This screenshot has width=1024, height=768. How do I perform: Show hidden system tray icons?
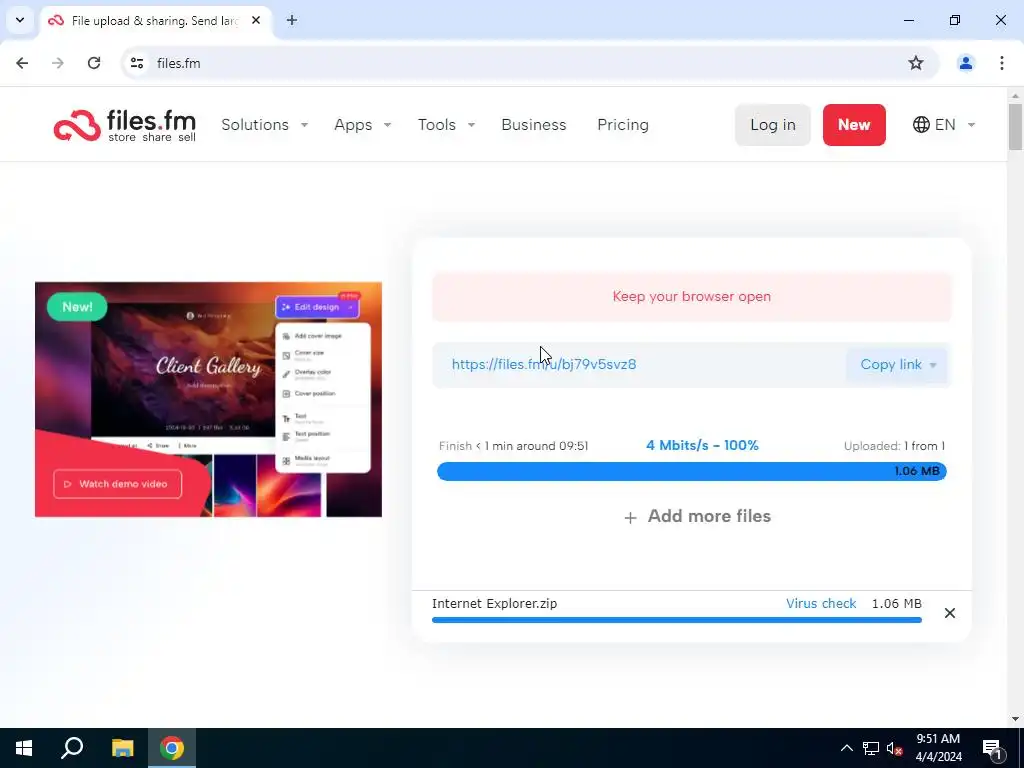[846, 748]
